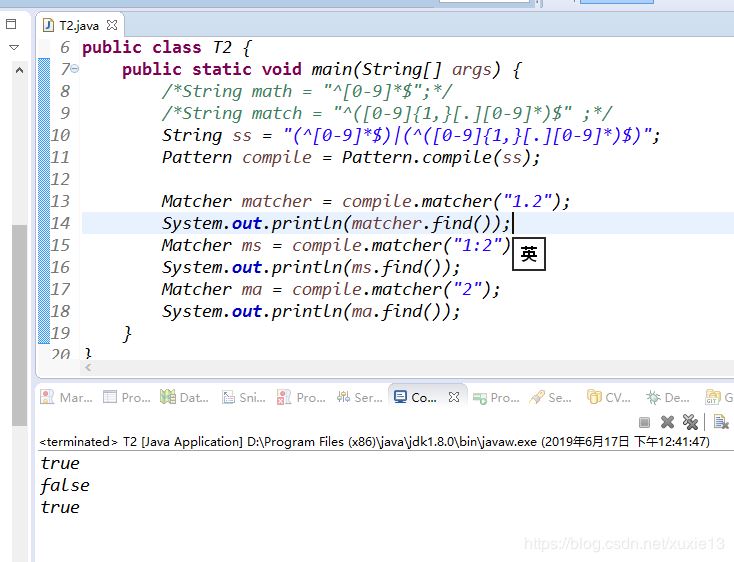Close the Console view tab

pos(453,397)
